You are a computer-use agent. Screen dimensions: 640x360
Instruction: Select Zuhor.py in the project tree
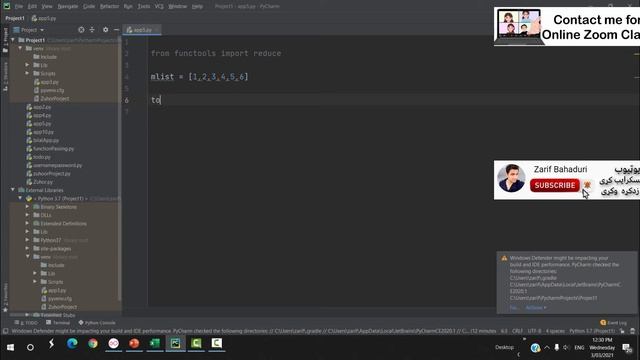point(40,182)
